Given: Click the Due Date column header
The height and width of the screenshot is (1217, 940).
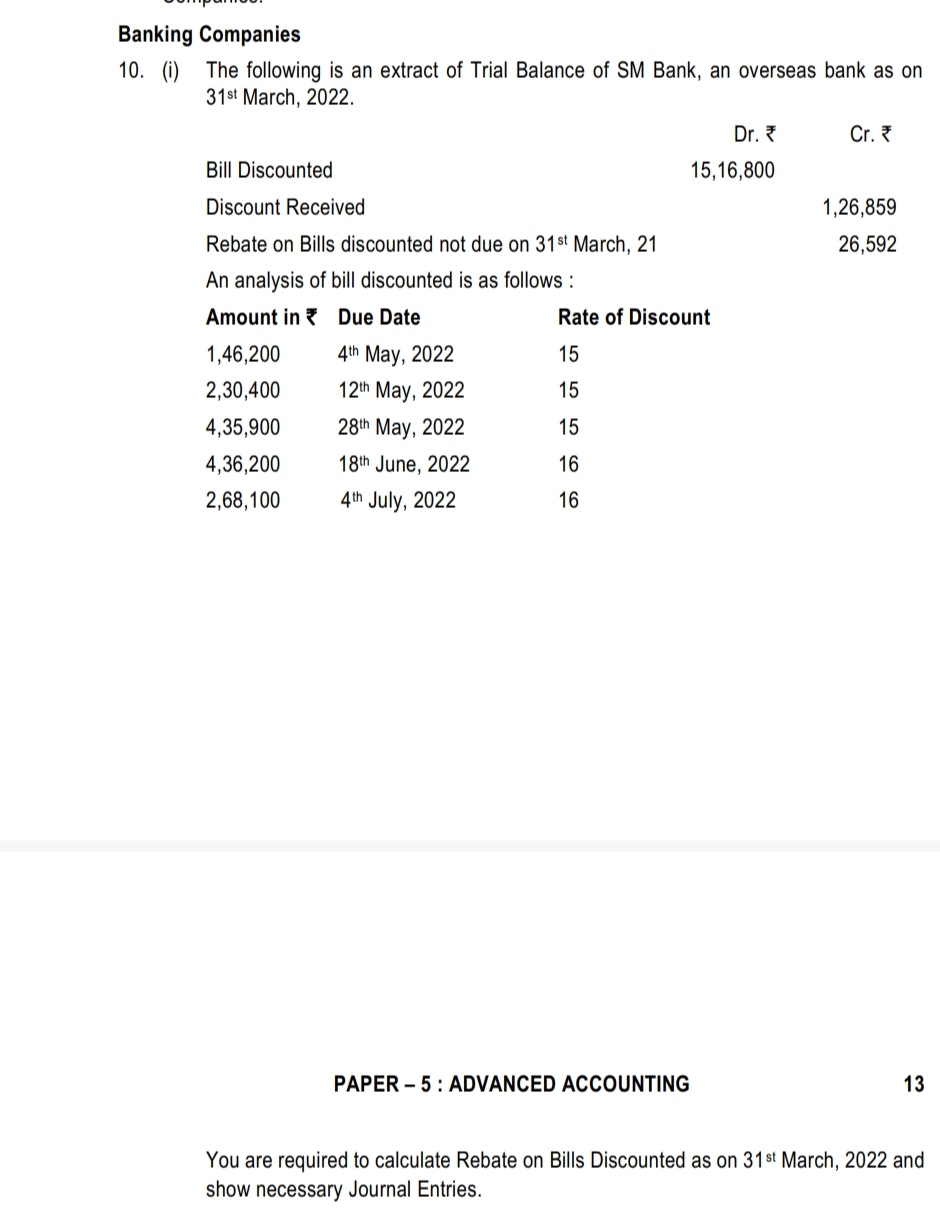Looking at the screenshot, I should (379, 317).
